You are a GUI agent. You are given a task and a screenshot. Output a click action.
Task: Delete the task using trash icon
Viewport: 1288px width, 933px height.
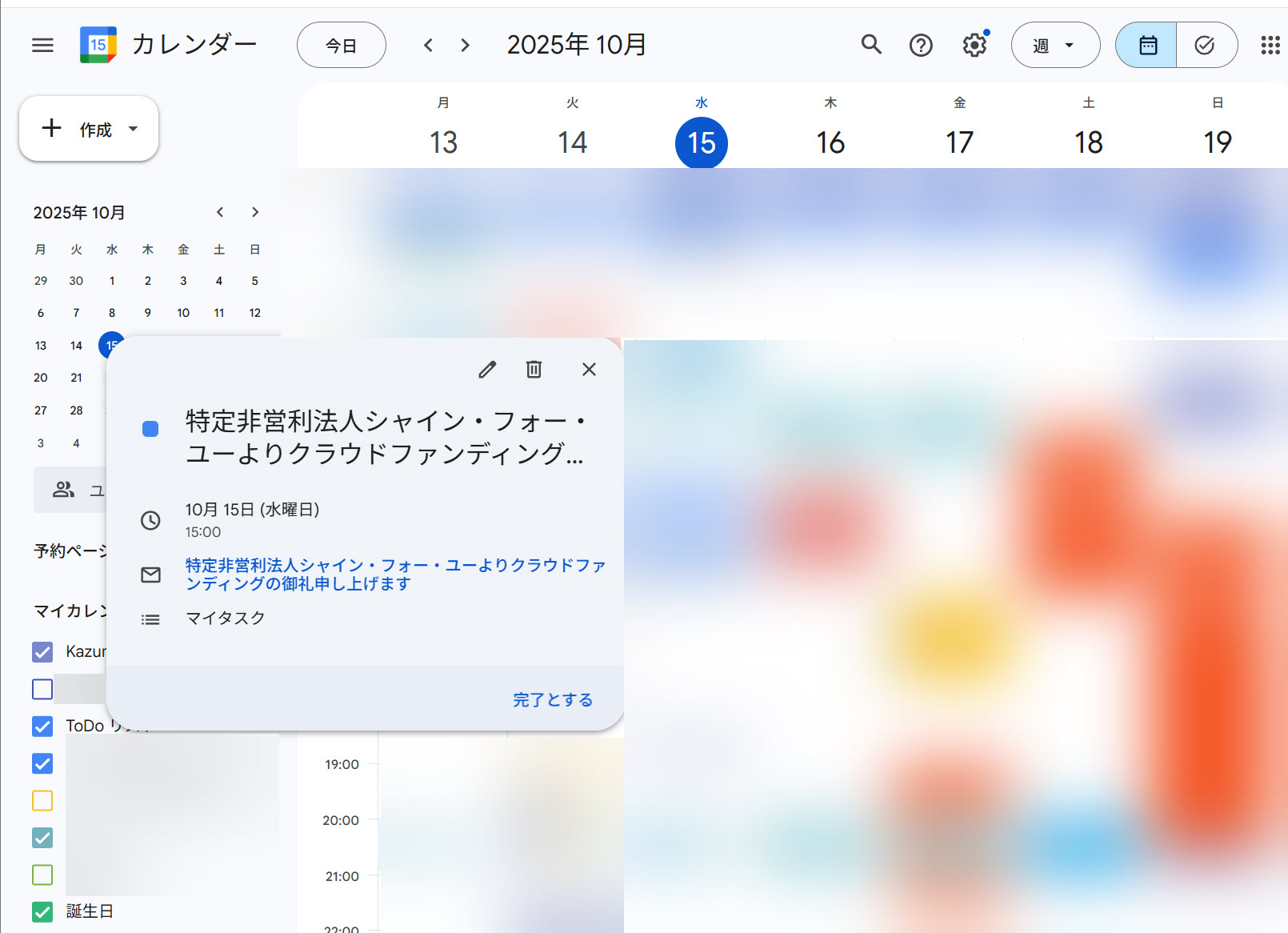click(534, 370)
